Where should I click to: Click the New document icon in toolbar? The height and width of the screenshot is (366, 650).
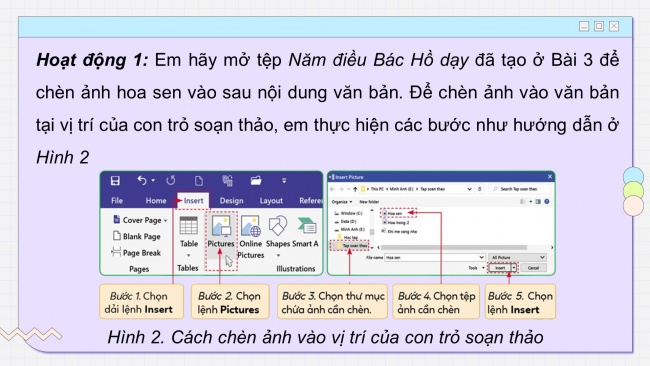(x=199, y=181)
